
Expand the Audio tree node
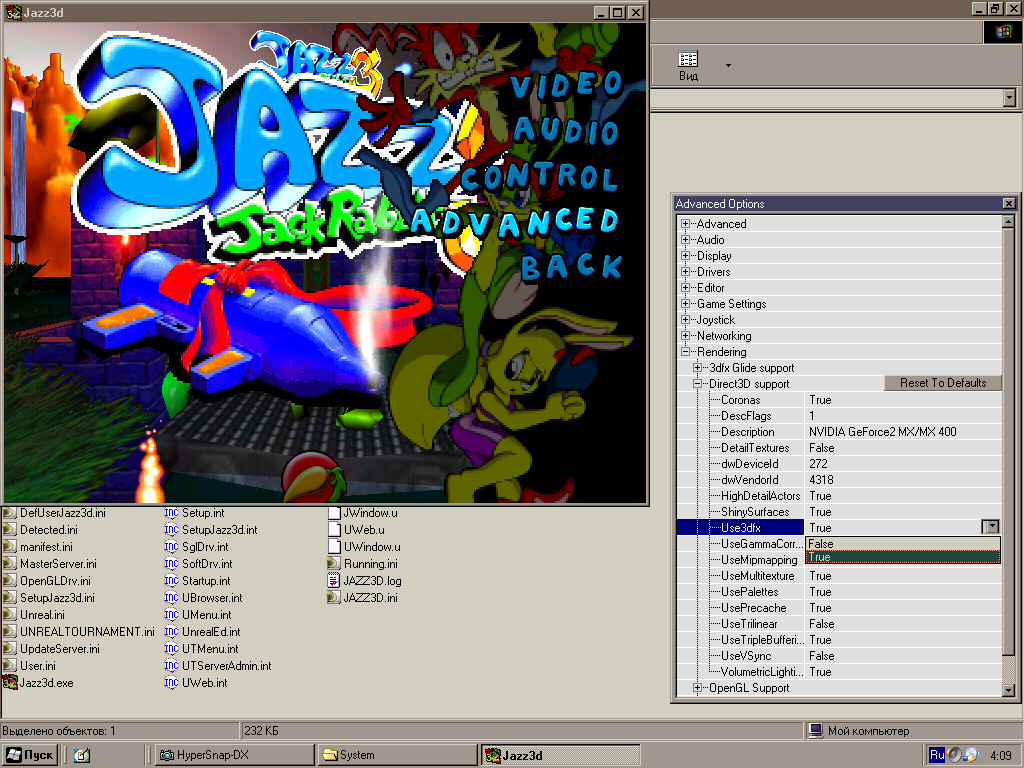coord(685,240)
